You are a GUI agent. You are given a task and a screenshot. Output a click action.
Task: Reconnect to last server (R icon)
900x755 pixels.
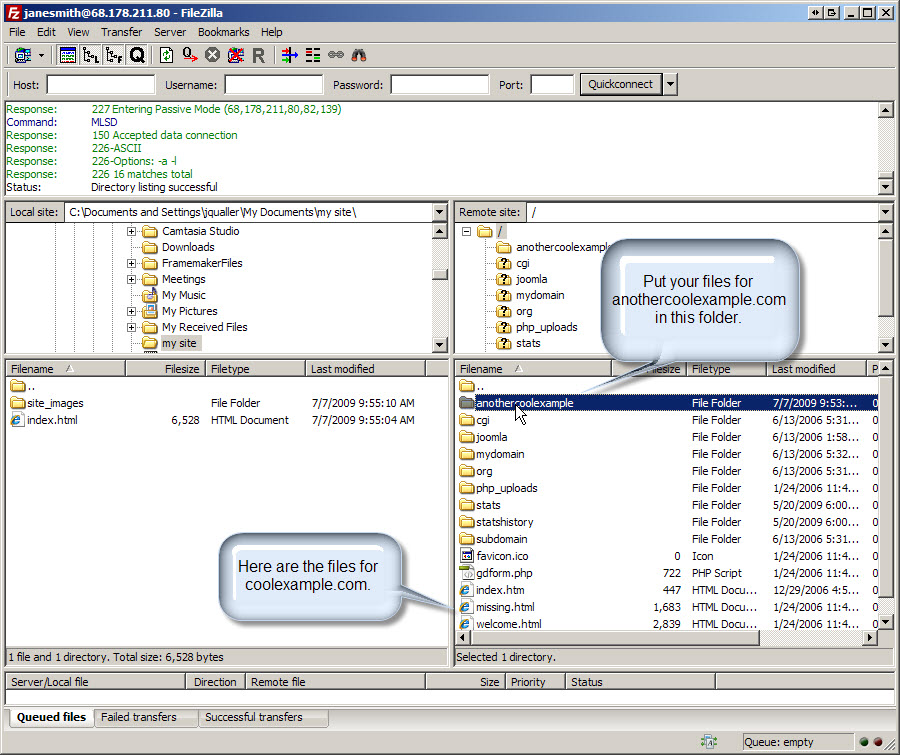click(258, 55)
